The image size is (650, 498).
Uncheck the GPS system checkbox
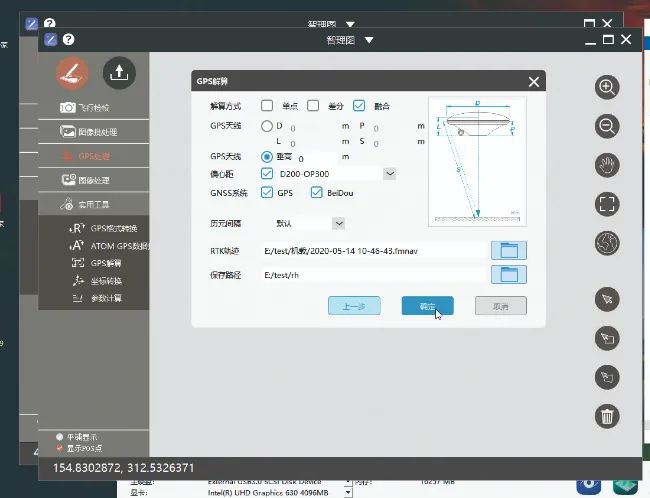(x=267, y=192)
